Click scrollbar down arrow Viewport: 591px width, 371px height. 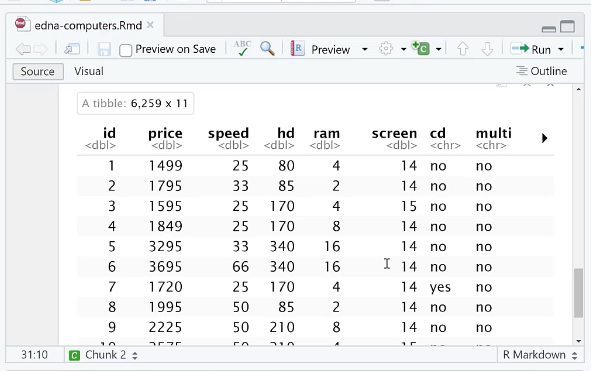(x=579, y=341)
